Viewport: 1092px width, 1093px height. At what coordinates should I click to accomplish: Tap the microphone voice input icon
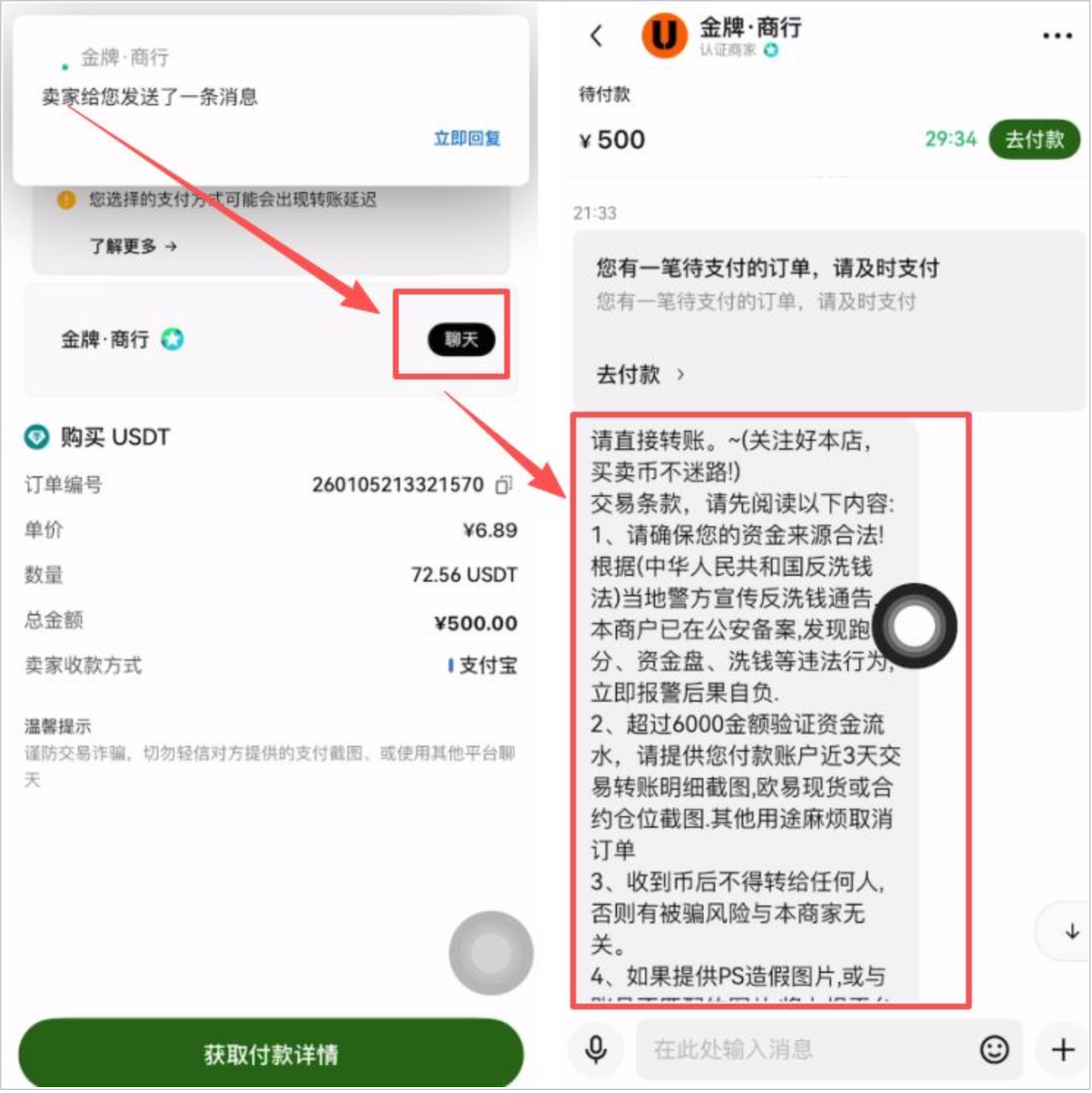(596, 1049)
